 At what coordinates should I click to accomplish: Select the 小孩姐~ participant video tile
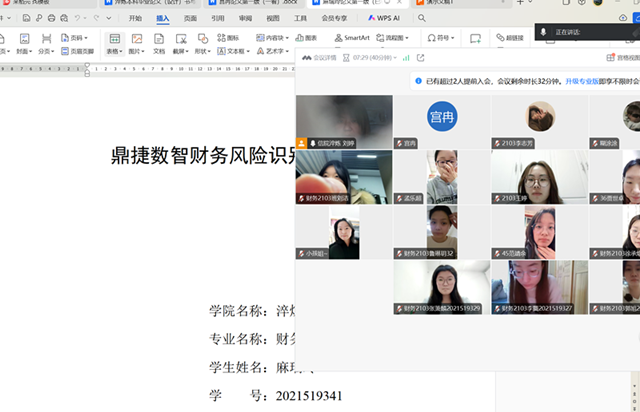tap(344, 232)
